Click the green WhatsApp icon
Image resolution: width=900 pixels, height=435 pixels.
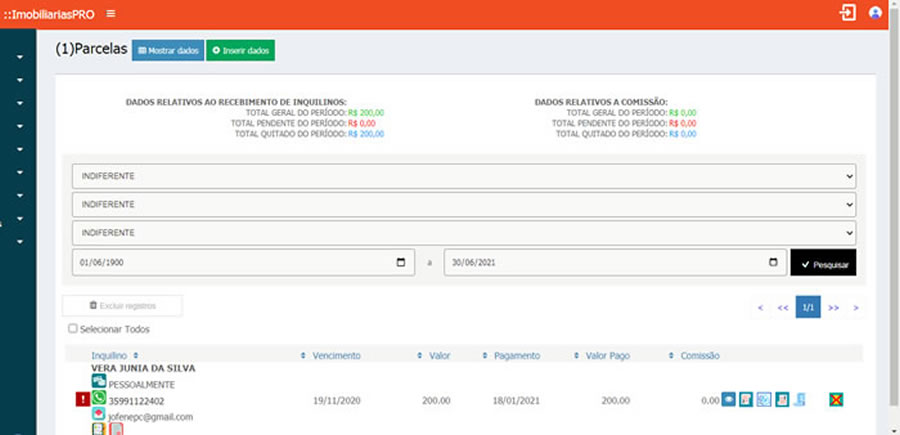pyautogui.click(x=99, y=398)
